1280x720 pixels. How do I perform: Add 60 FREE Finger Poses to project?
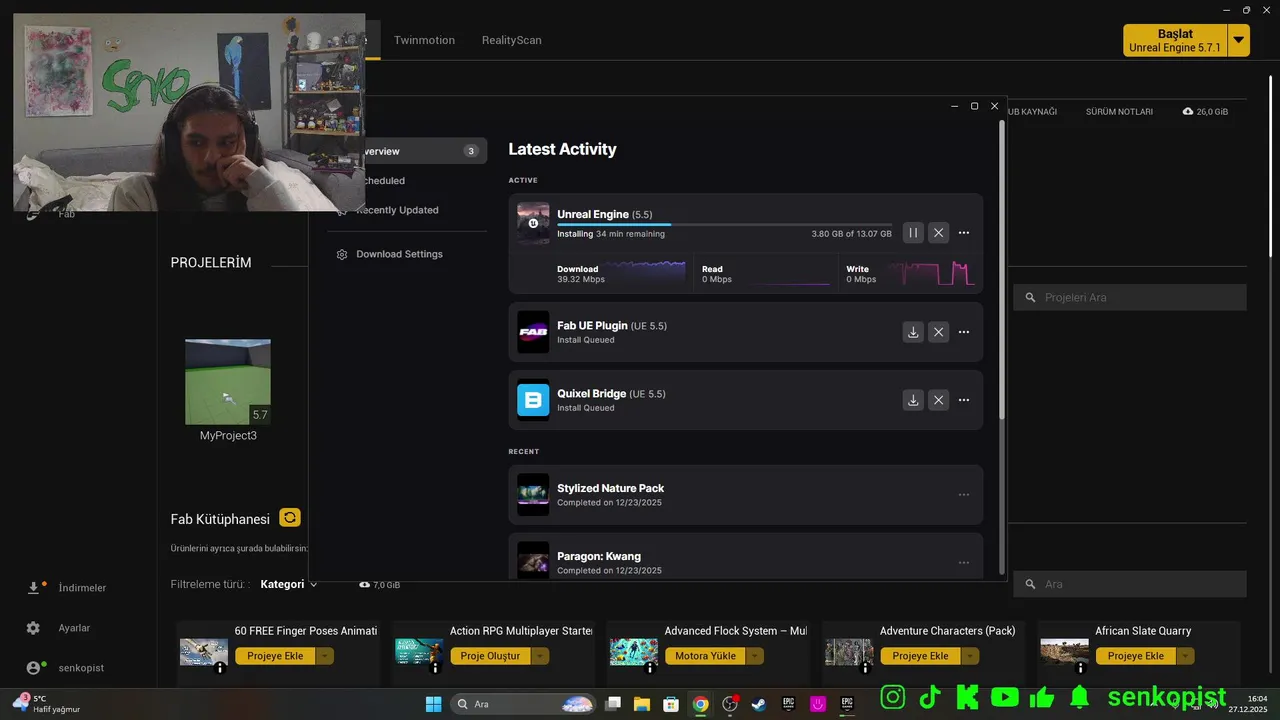click(x=275, y=656)
